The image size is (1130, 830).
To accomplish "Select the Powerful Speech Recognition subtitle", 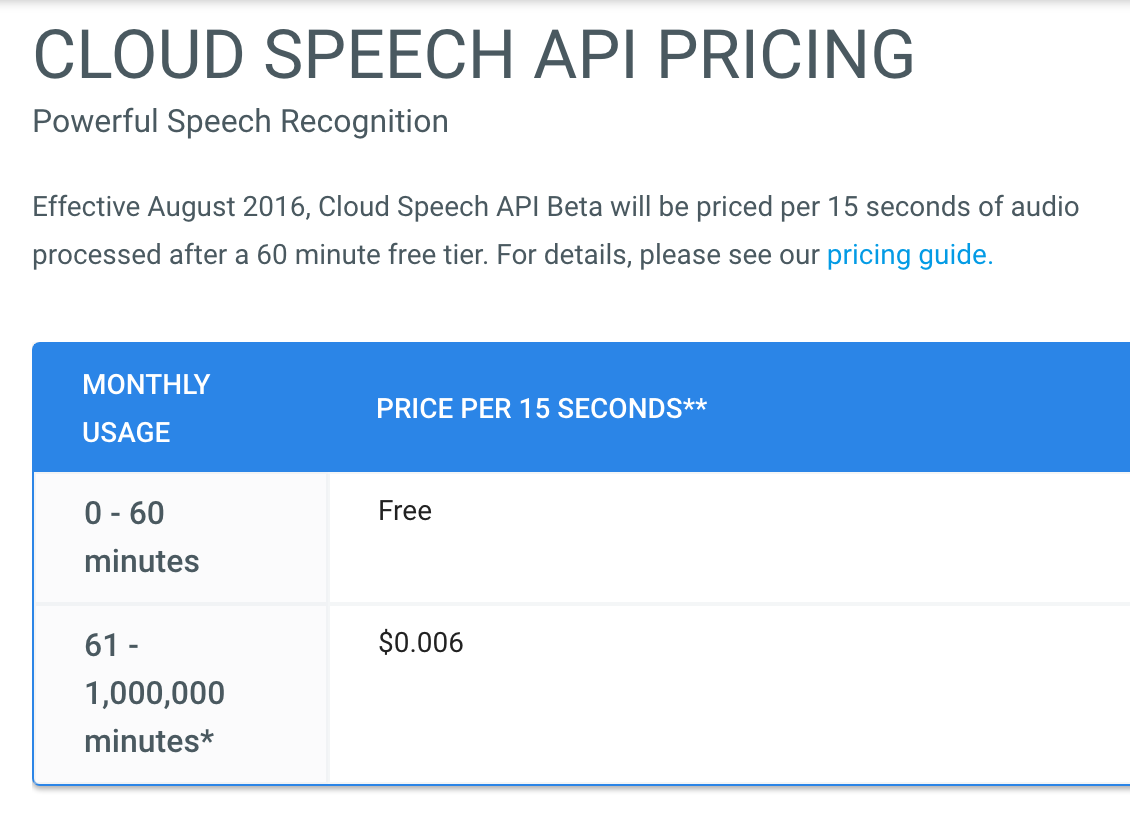I will point(241,121).
